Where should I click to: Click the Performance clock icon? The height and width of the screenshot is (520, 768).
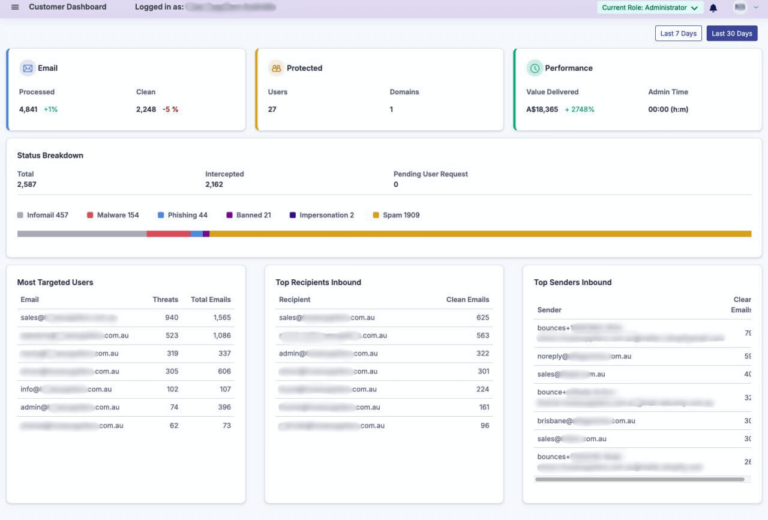tap(534, 68)
